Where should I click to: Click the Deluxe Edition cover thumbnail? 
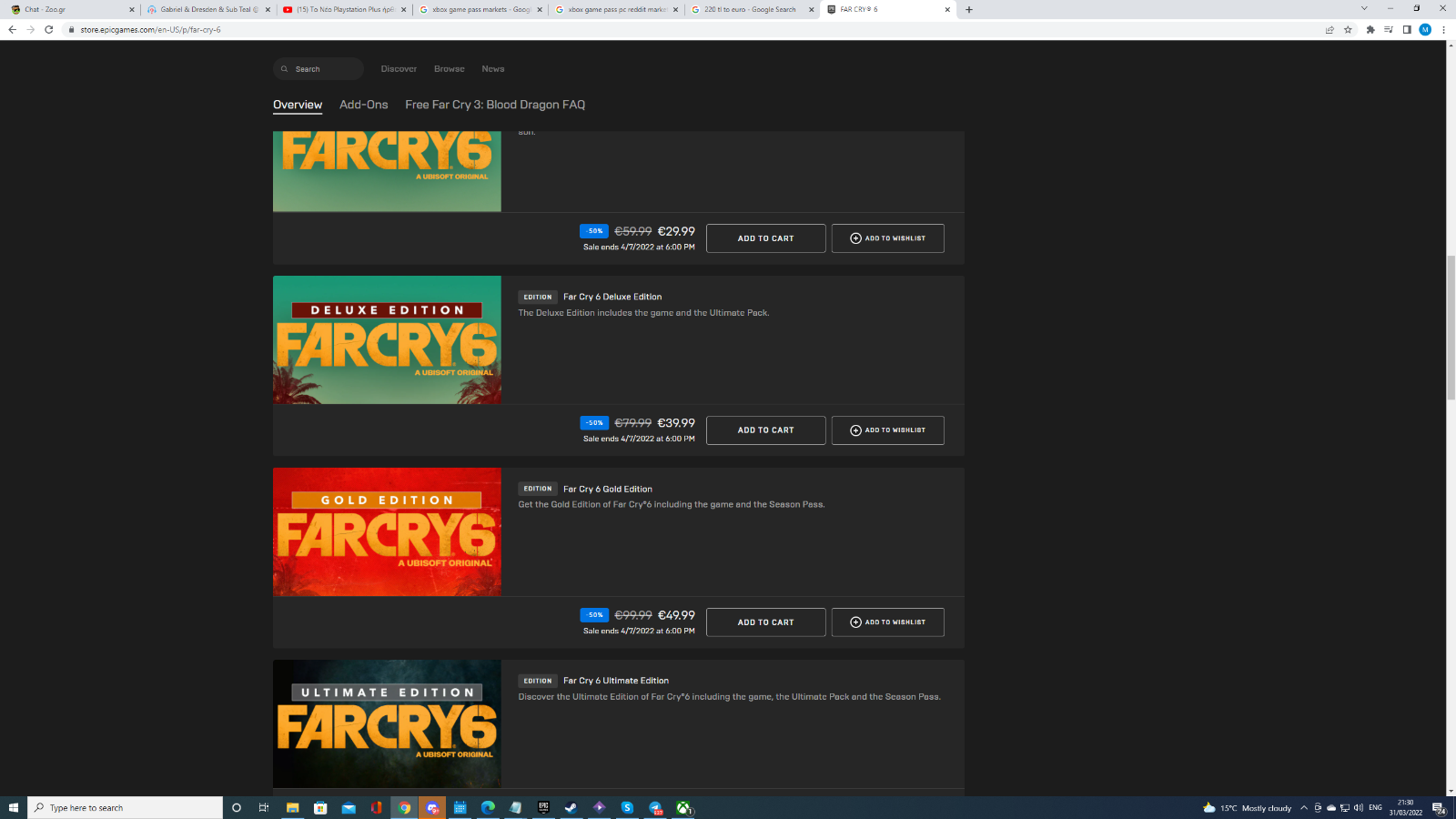387,339
